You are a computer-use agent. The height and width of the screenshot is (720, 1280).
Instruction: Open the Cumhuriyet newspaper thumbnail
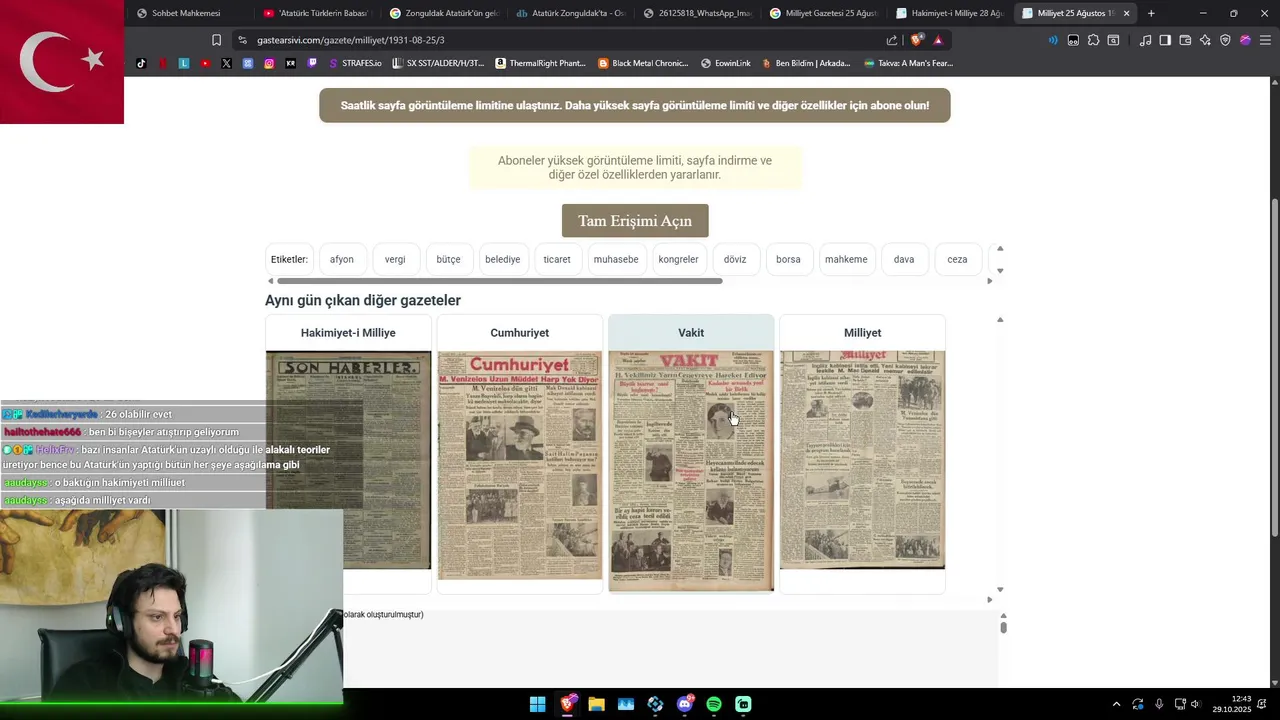click(x=520, y=465)
